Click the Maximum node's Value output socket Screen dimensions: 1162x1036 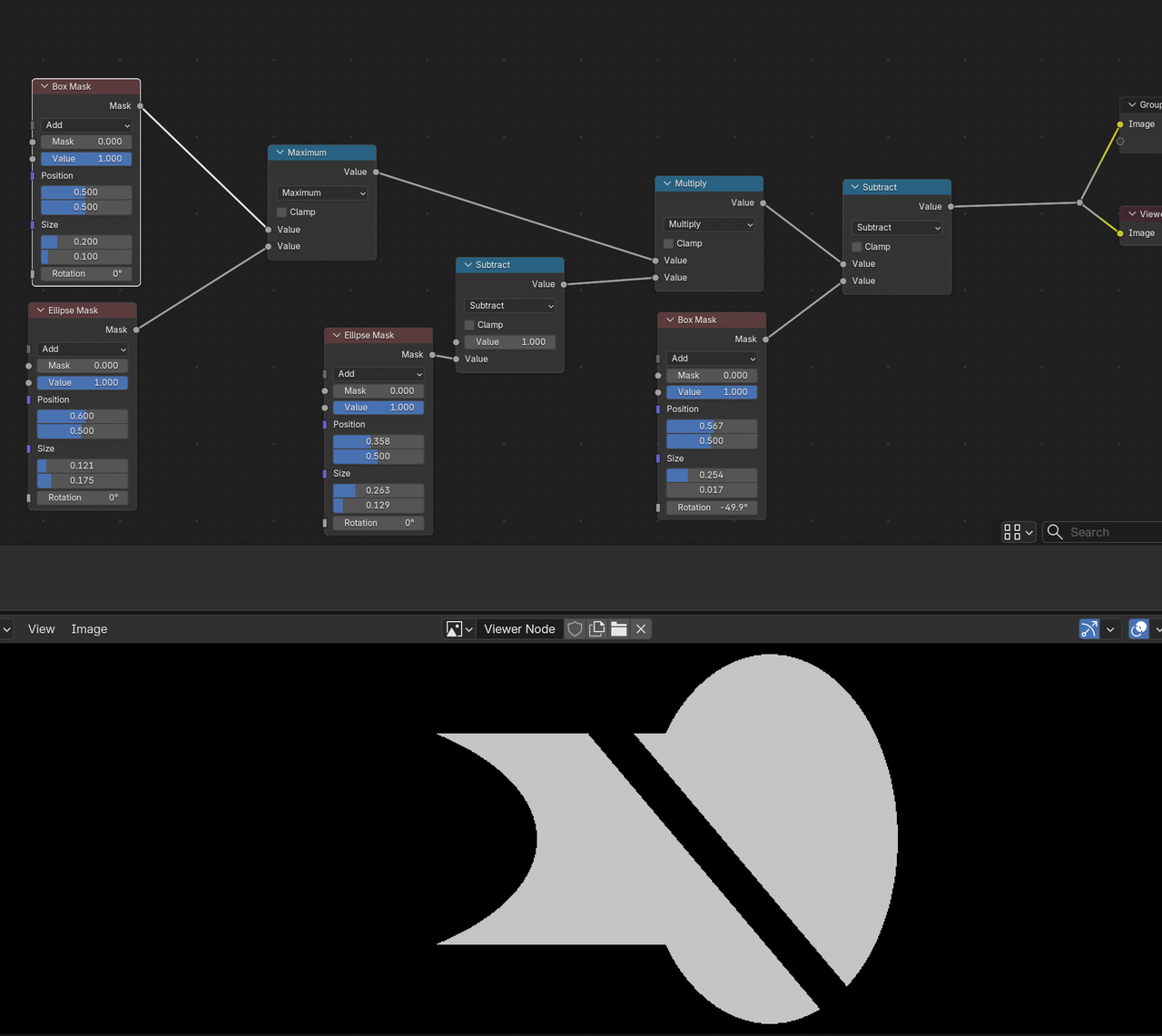coord(376,173)
